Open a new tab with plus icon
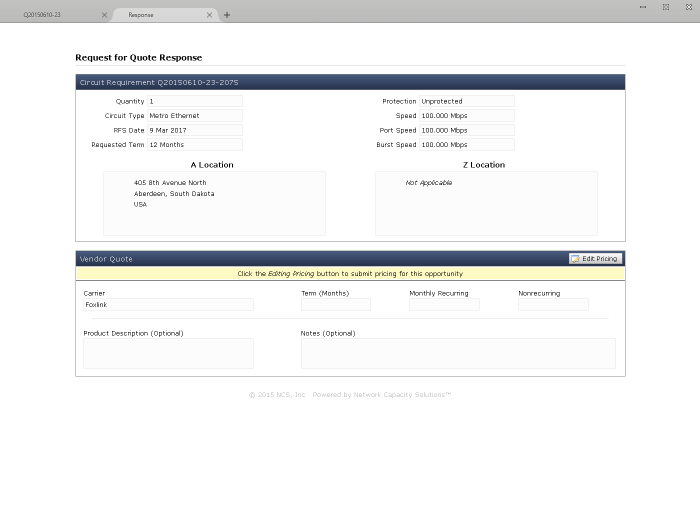This screenshot has height=525, width=700. click(227, 15)
